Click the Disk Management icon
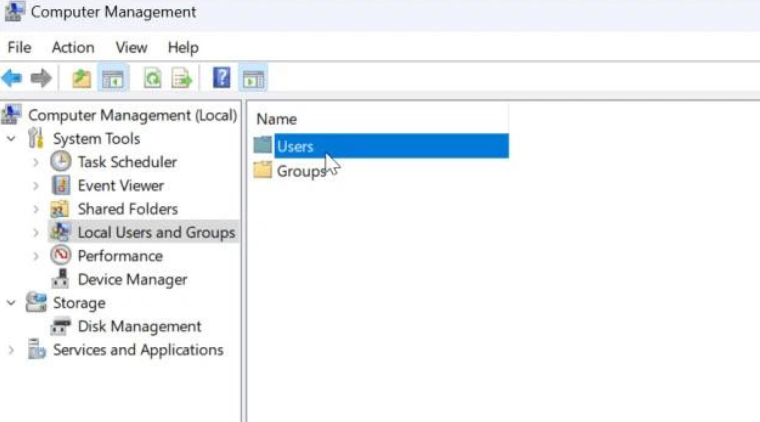 click(x=61, y=326)
